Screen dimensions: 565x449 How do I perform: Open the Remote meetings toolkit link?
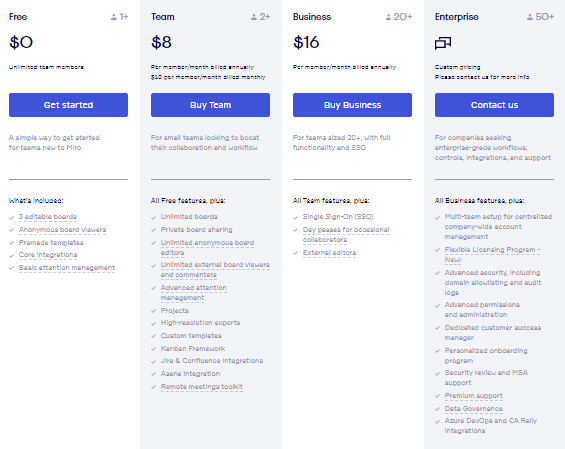point(202,387)
